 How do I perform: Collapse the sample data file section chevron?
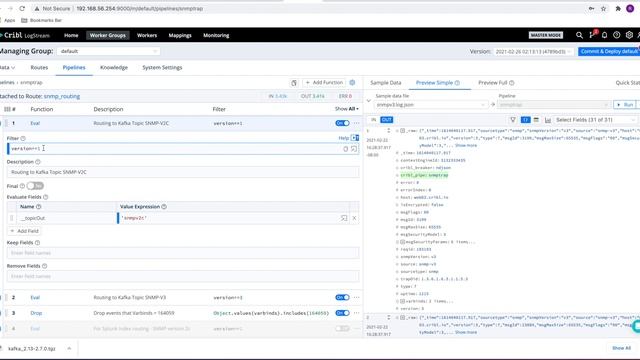tap(369, 101)
